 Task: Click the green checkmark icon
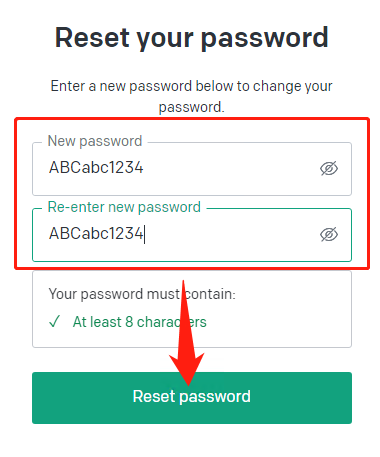[x=54, y=322]
